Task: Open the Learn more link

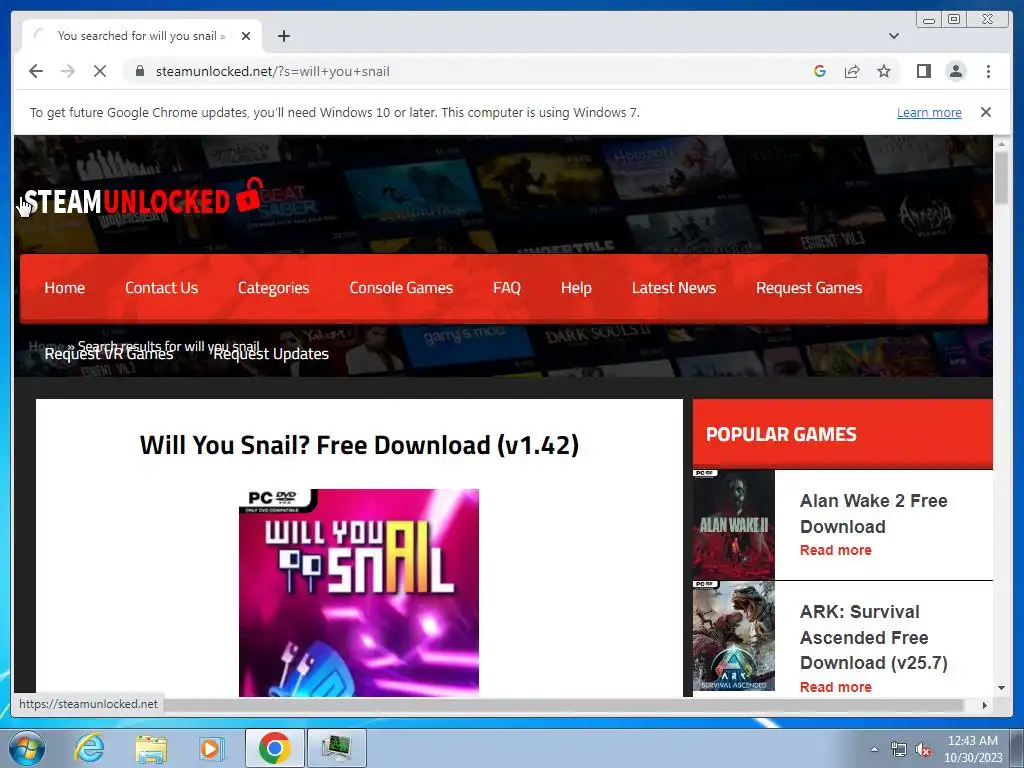Action: tap(929, 112)
